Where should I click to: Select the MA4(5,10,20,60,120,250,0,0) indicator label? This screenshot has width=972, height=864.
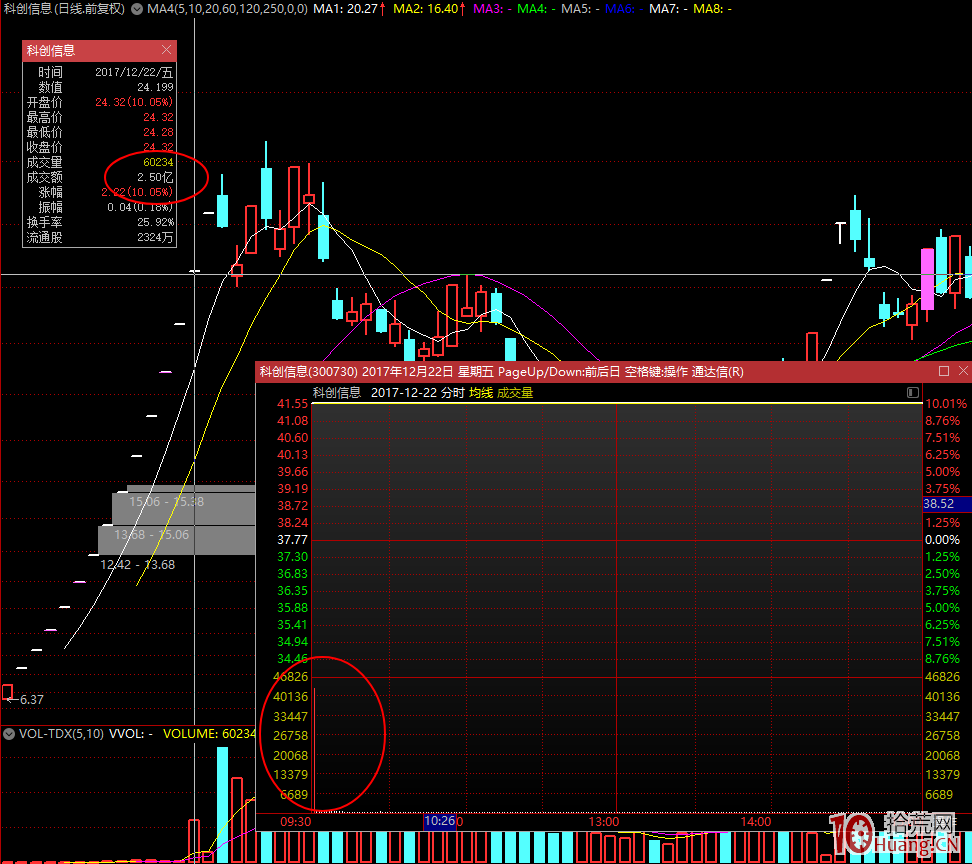click(x=227, y=9)
